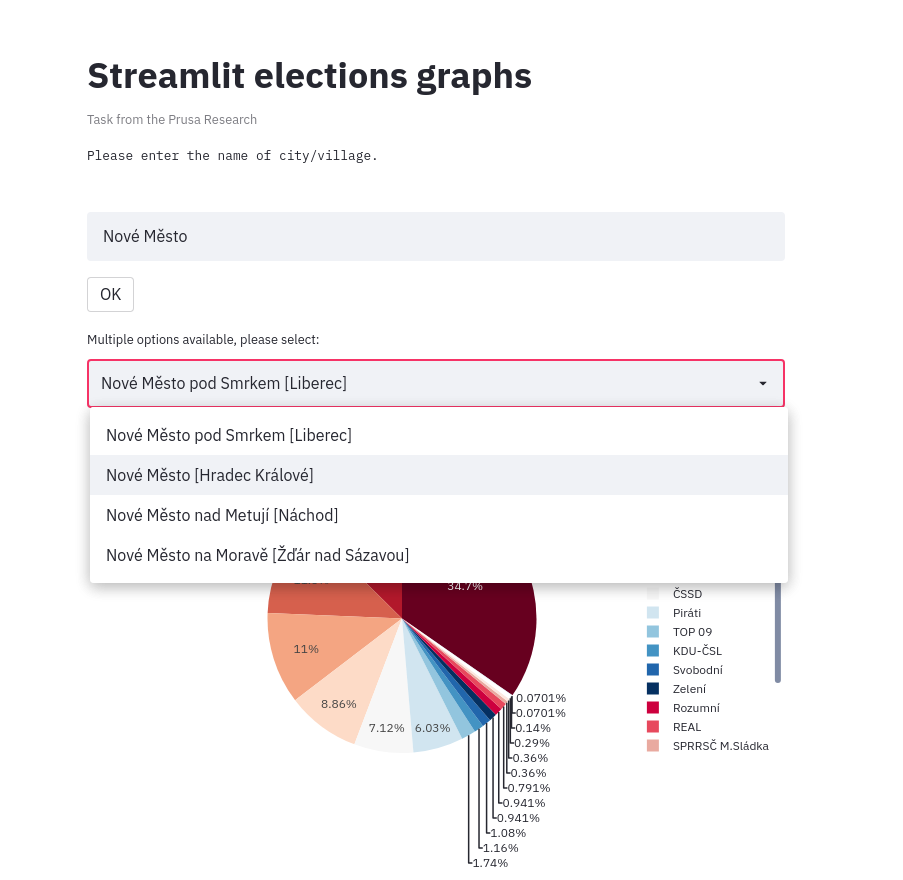Viewport: 903px width, 880px height.
Task: Click the Svobodní legend color swatch
Action: click(653, 670)
